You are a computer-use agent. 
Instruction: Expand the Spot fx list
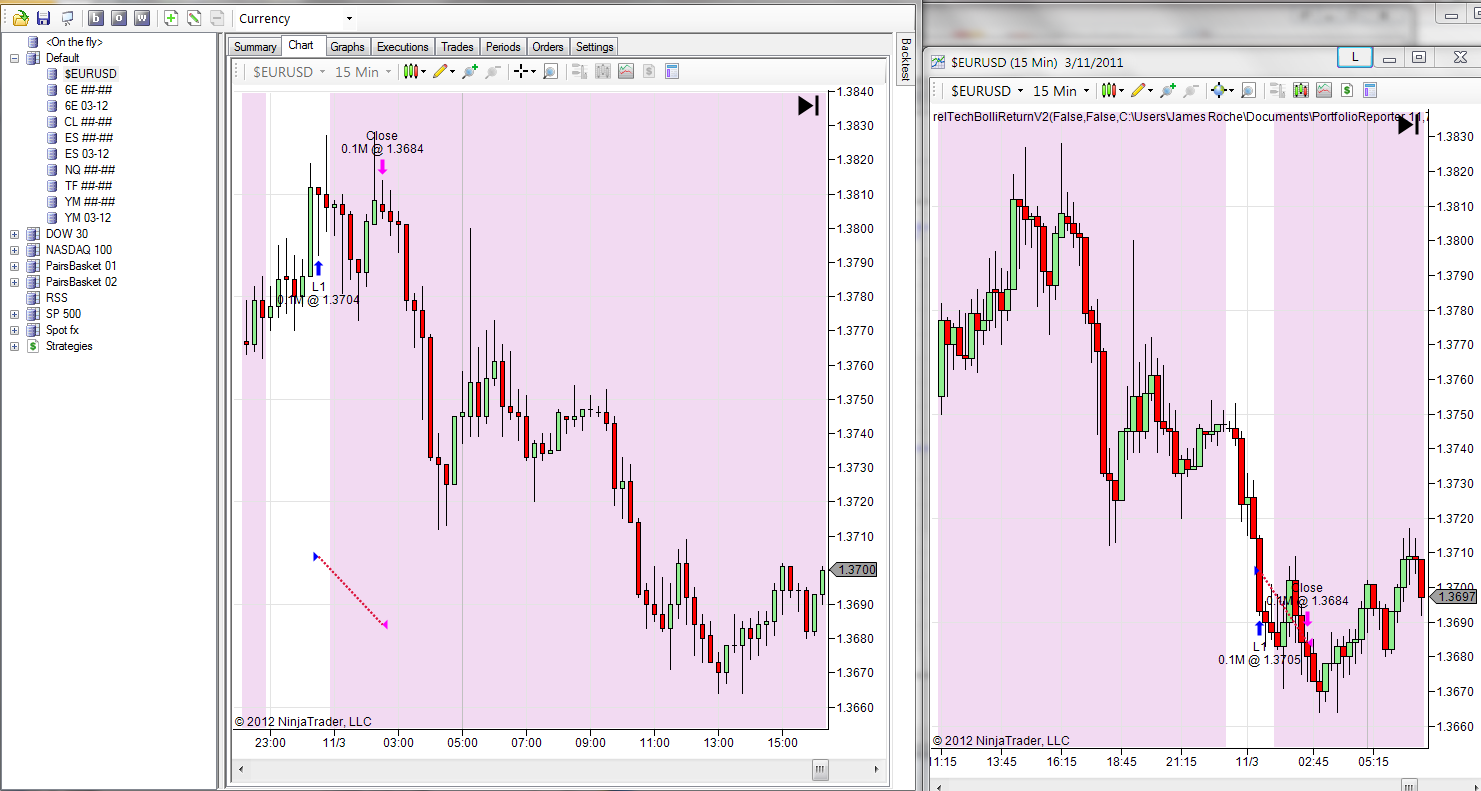click(x=15, y=330)
